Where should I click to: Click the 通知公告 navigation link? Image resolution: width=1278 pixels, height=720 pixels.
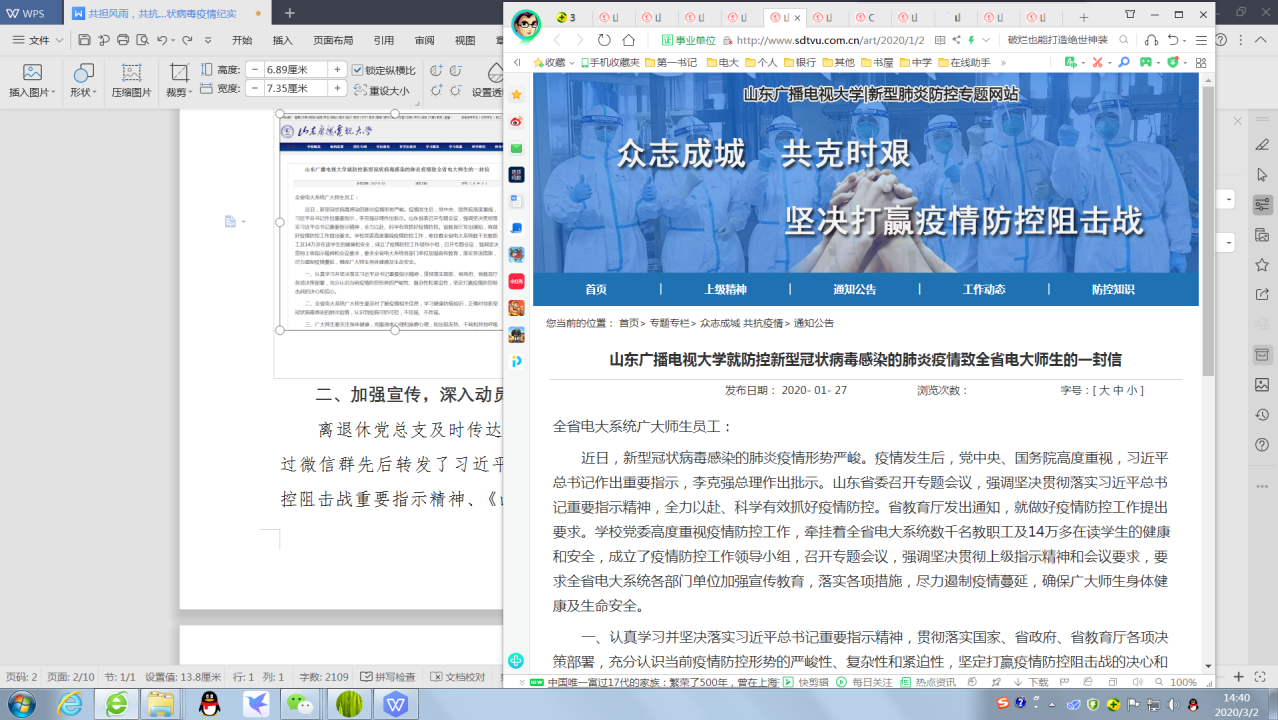(x=854, y=289)
